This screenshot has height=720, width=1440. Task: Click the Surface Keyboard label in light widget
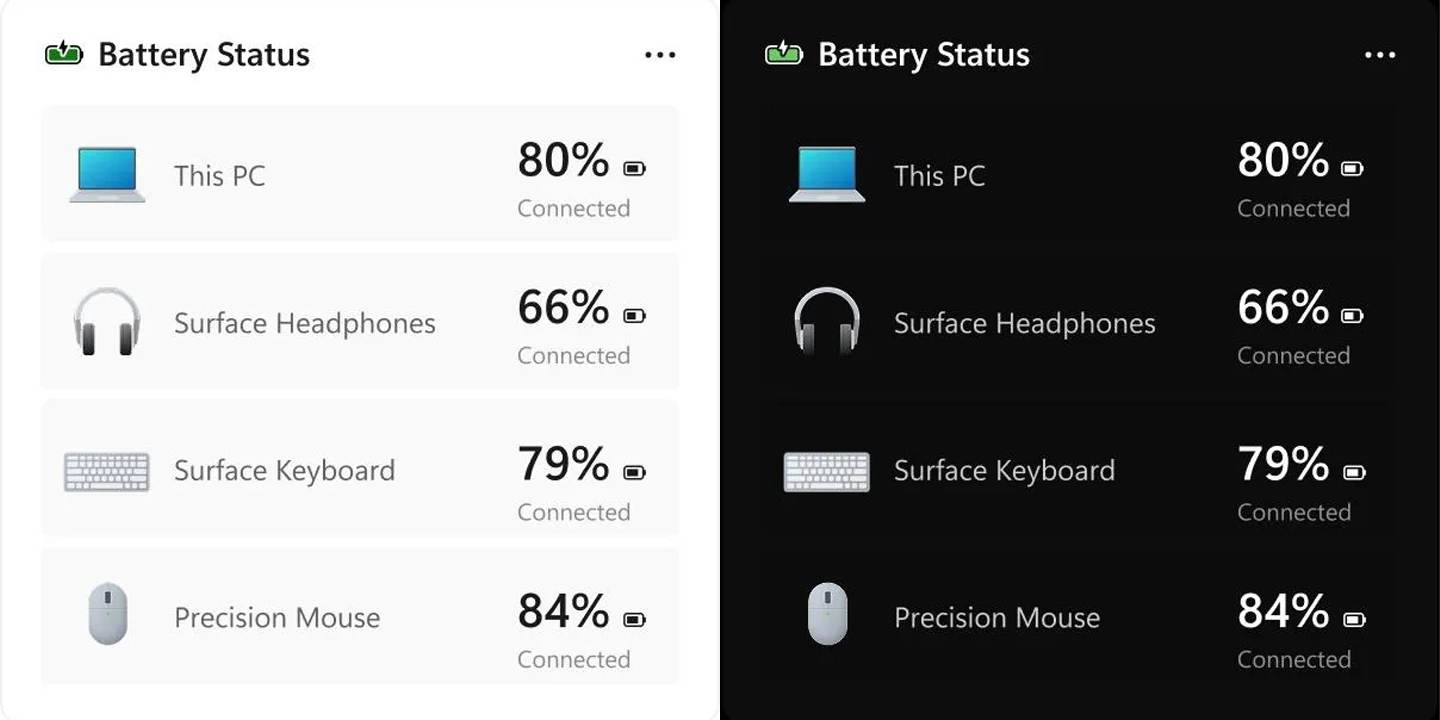(x=285, y=471)
